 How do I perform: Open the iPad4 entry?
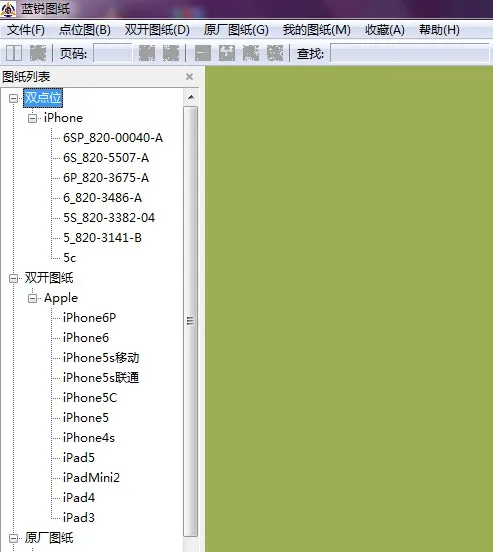(x=79, y=498)
